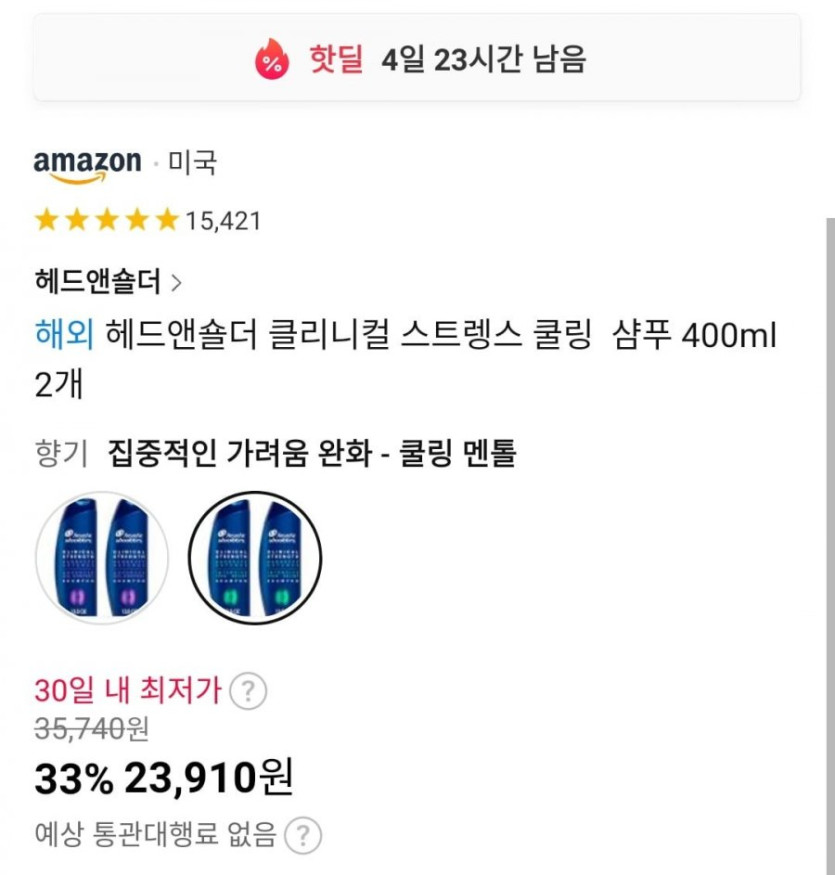Viewport: 835px width, 875px height.
Task: Tap the 예상 통관대행료 없음 text
Action: [155, 833]
